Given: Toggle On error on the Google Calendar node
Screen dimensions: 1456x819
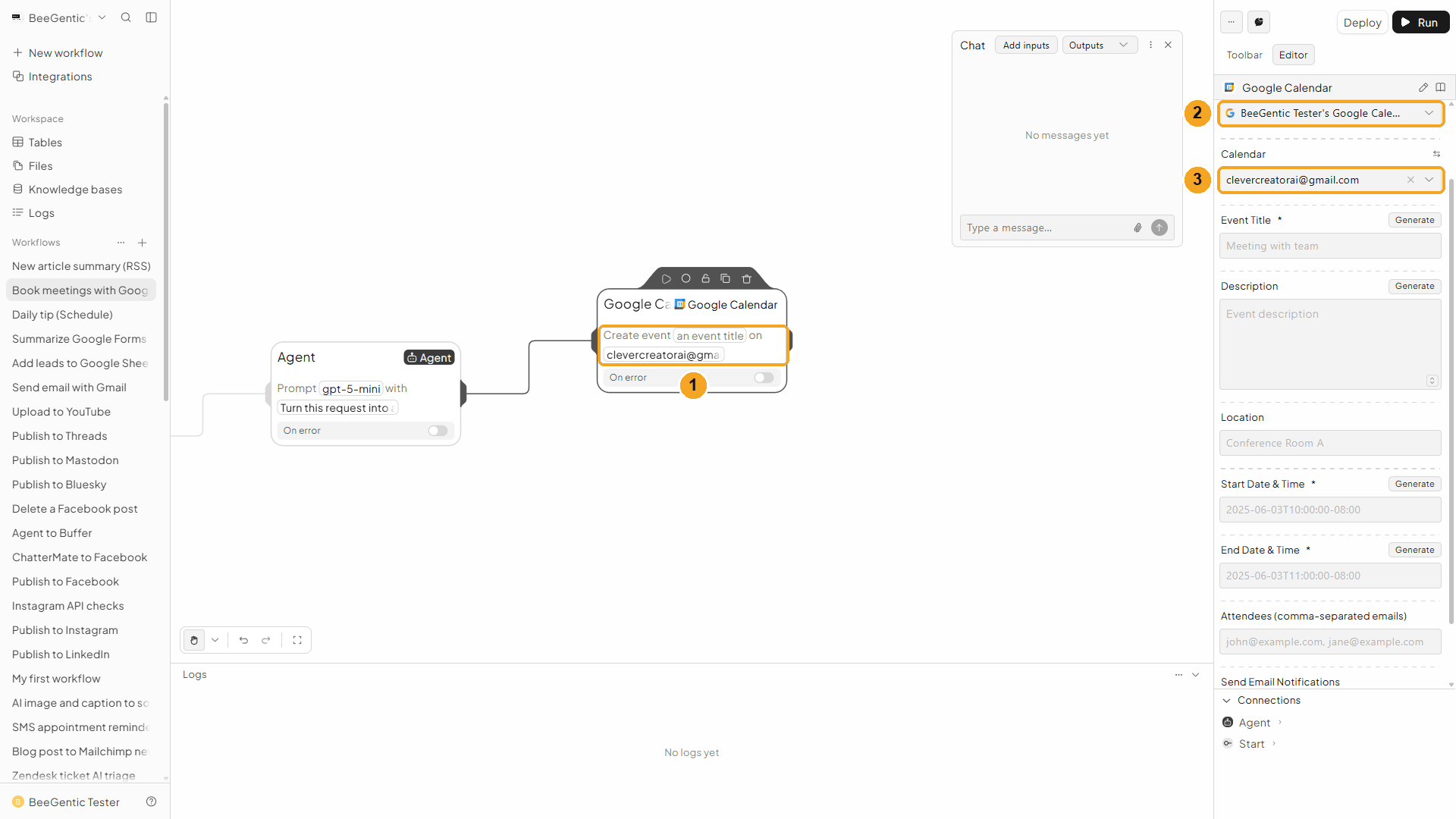Looking at the screenshot, I should (764, 378).
